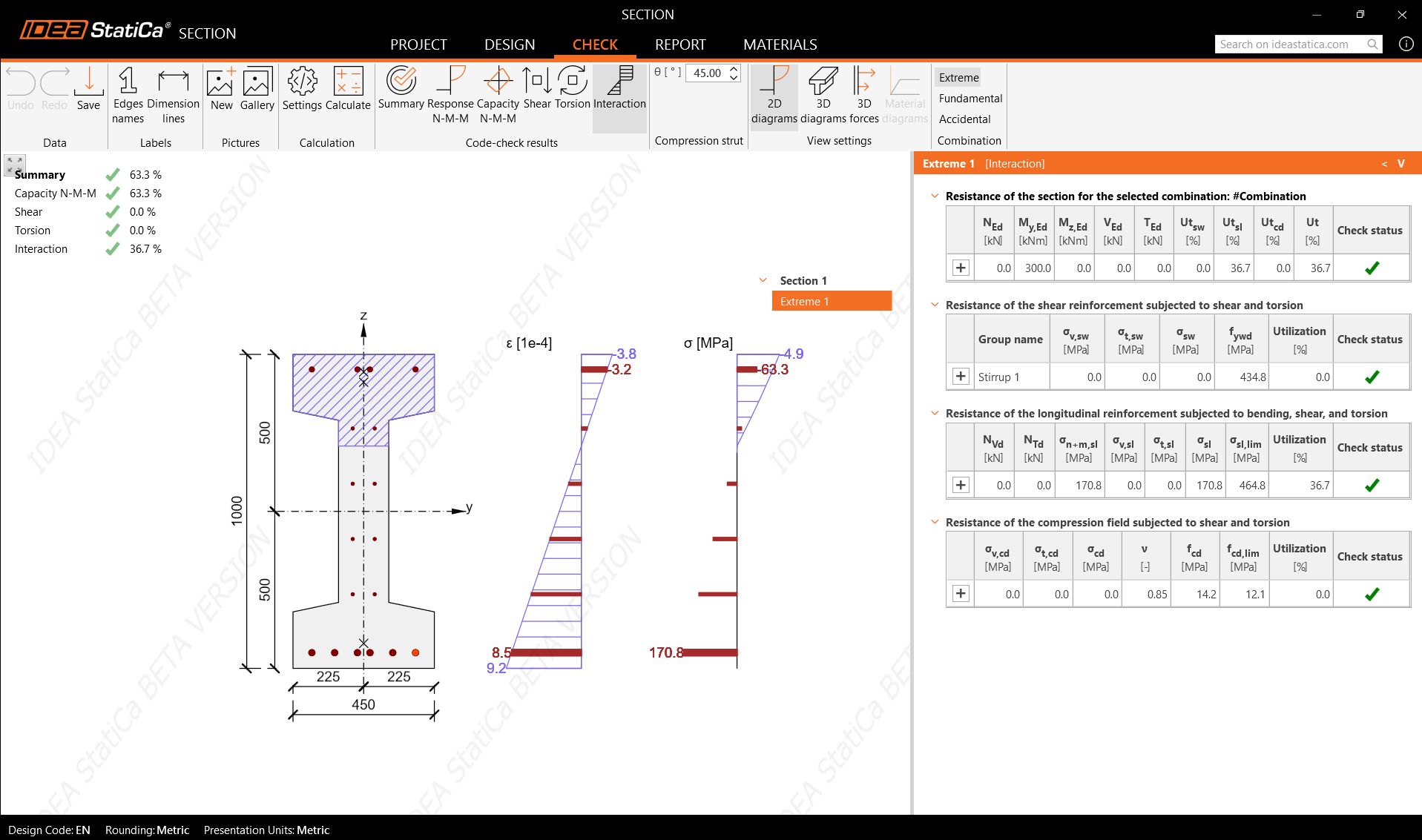The width and height of the screenshot is (1422, 840).
Task: Show Summary code-check results
Action: tap(401, 88)
